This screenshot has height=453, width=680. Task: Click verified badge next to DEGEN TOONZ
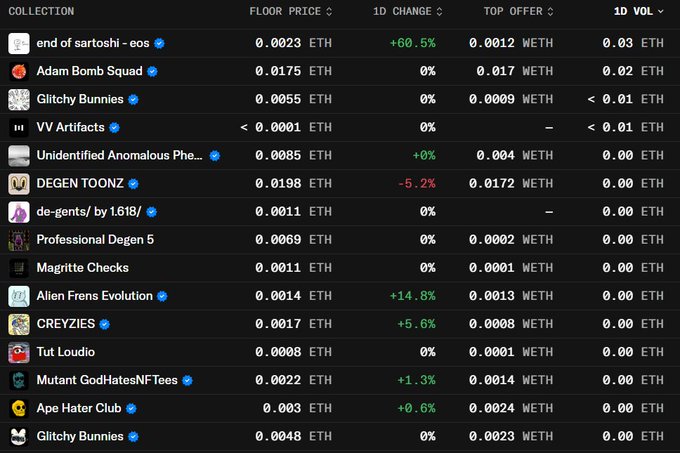[x=134, y=184]
